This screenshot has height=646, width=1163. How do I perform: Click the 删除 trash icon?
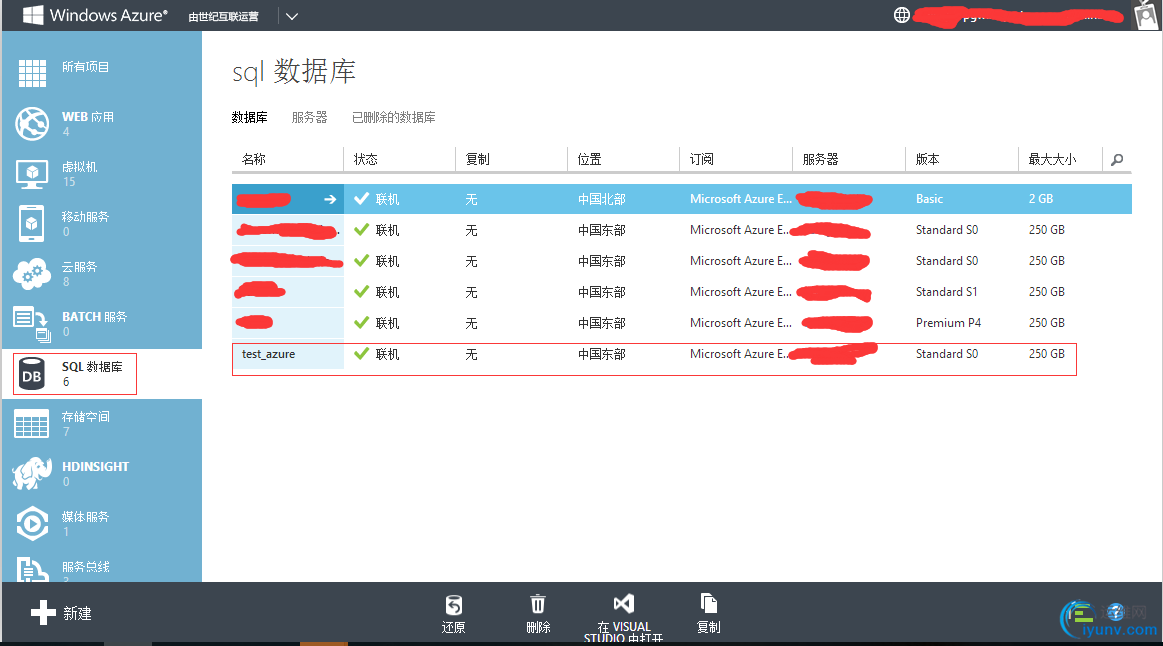click(538, 604)
